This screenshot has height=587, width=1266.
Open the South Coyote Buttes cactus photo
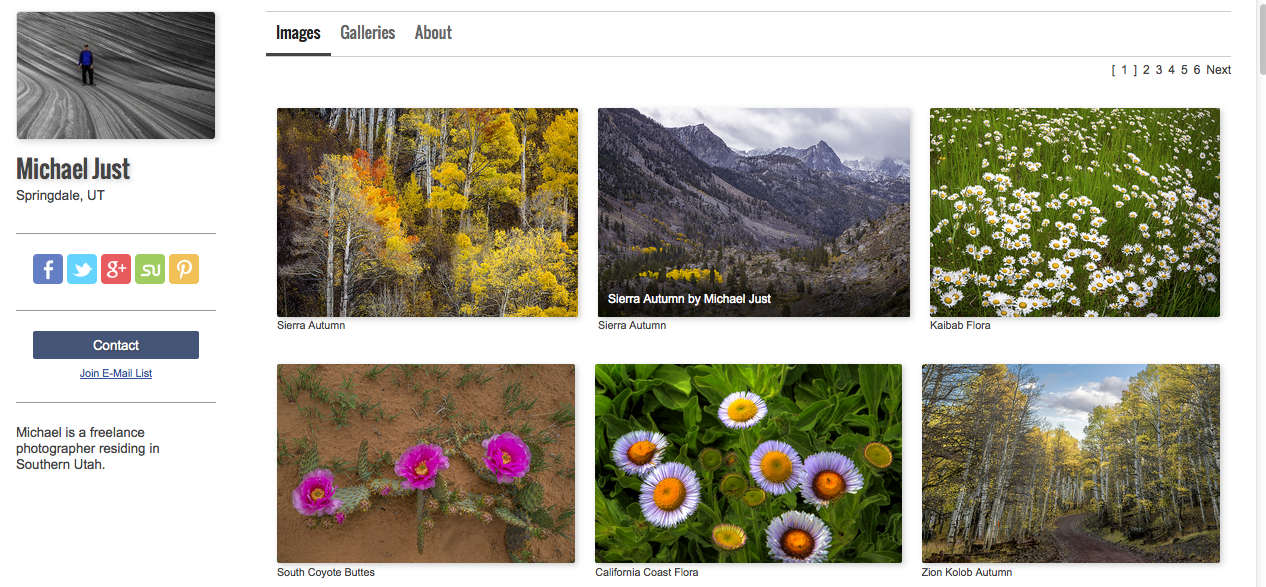(x=426, y=463)
